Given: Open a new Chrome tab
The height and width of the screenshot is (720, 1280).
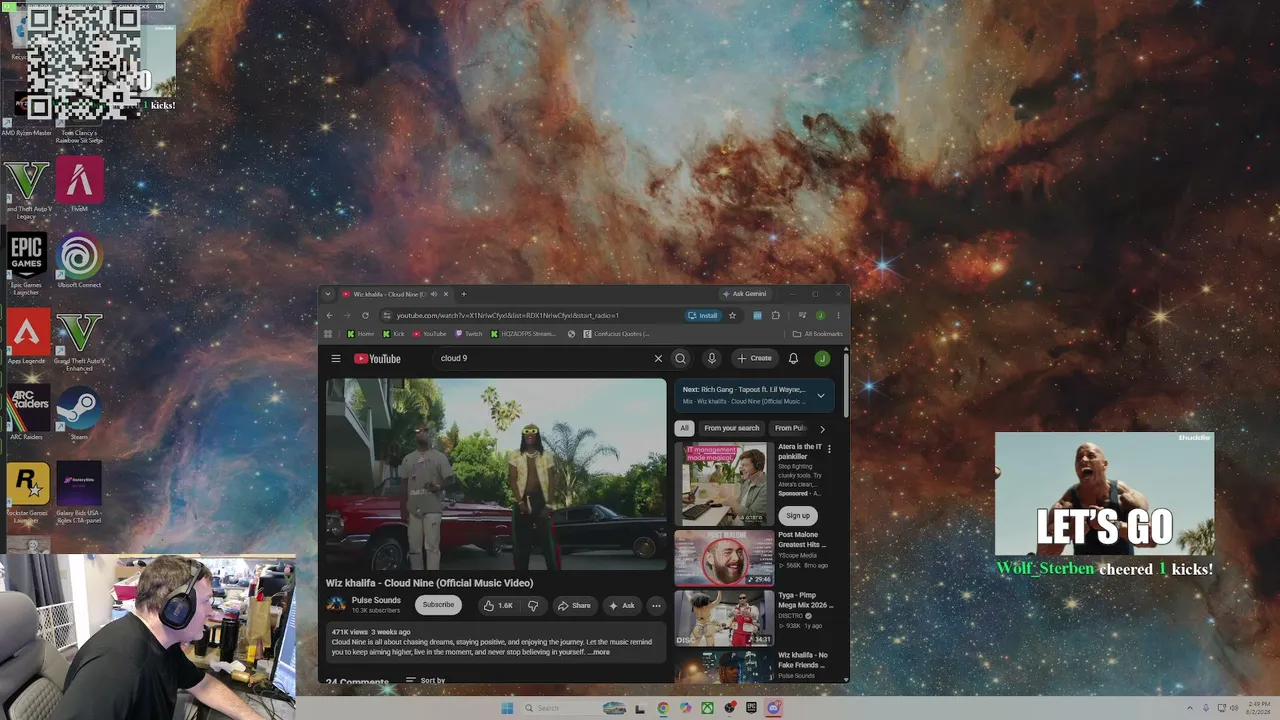Looking at the screenshot, I should 463,294.
